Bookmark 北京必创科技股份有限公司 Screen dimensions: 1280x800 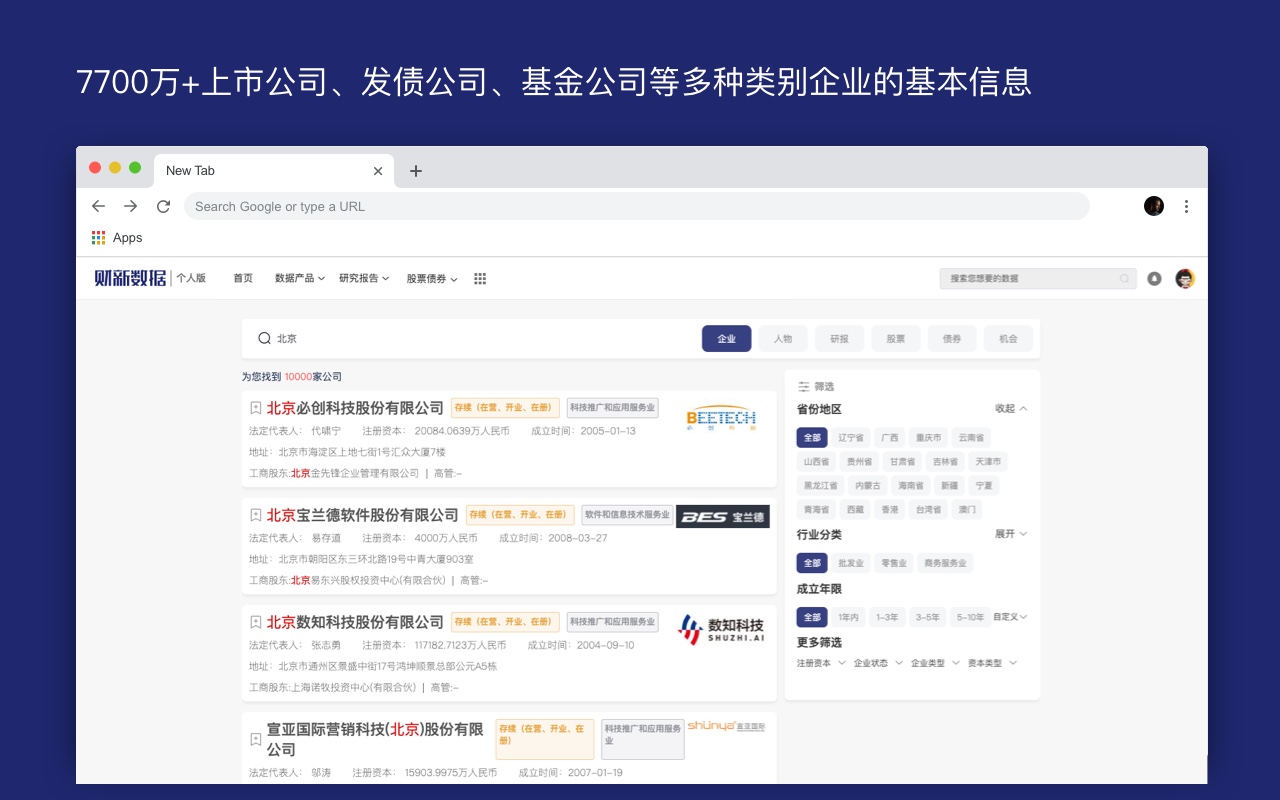point(256,408)
